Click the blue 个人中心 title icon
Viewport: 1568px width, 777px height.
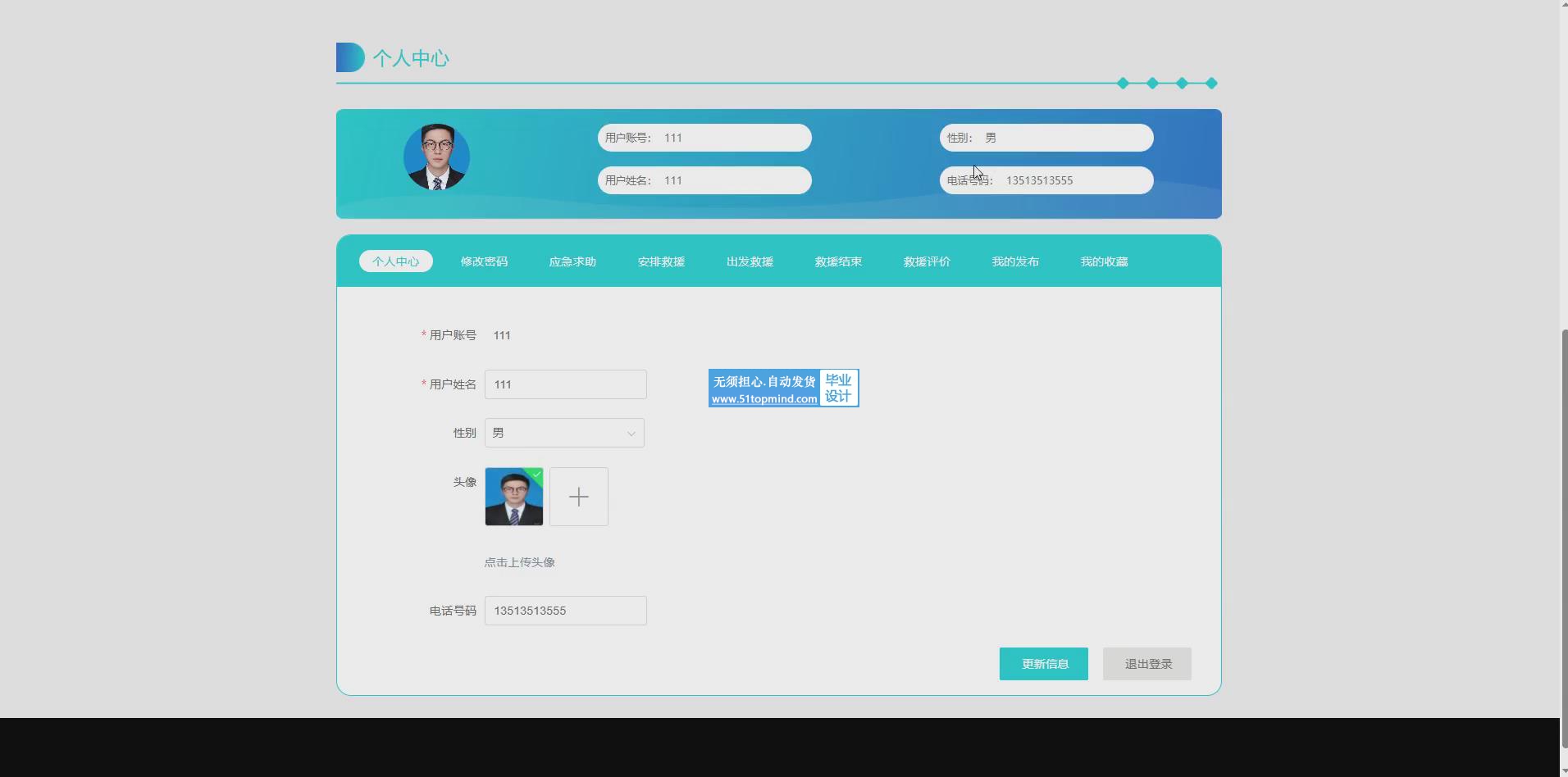(x=350, y=57)
